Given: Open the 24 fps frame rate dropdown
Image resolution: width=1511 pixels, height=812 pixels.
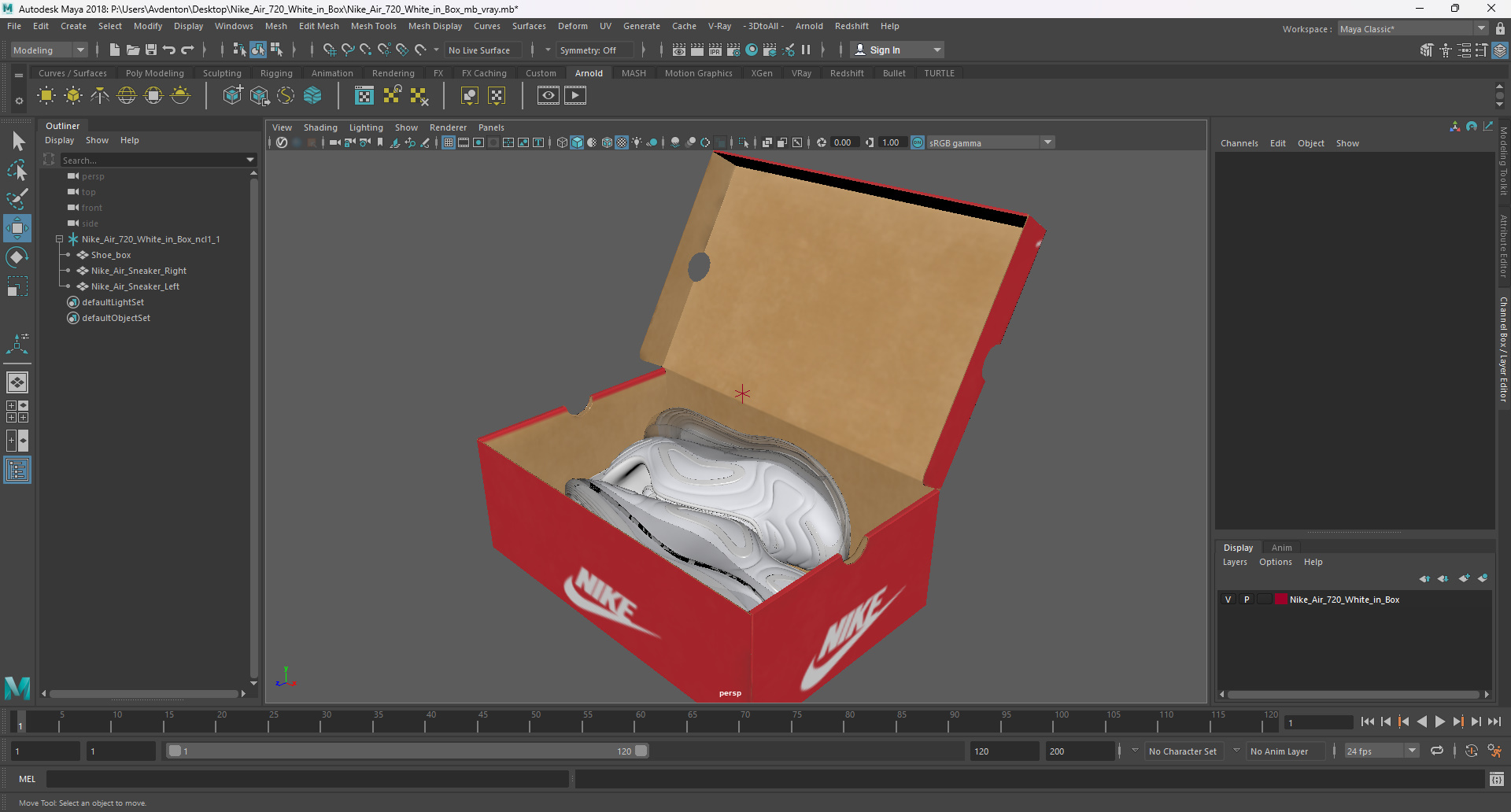Looking at the screenshot, I should (x=1381, y=751).
